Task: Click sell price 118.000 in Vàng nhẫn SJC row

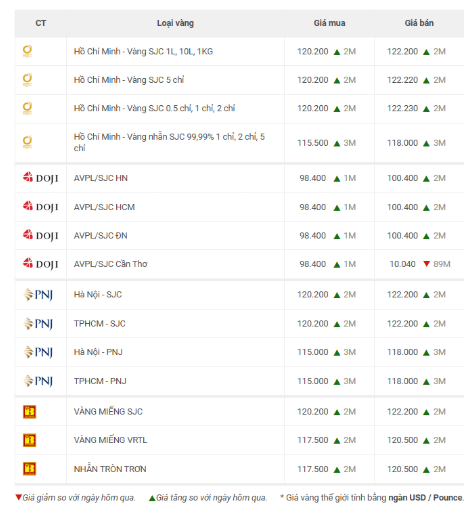Action: tap(402, 143)
